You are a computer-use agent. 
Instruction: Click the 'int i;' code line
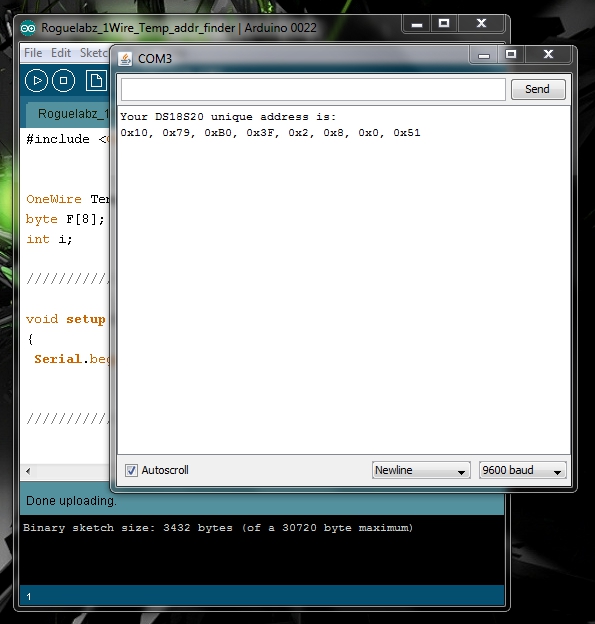(49, 239)
